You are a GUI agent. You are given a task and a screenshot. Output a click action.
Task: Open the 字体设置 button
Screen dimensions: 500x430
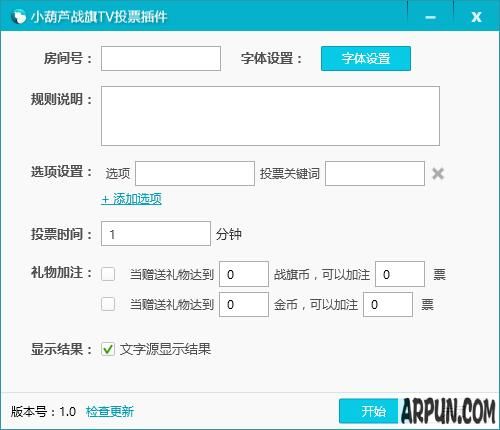pyautogui.click(x=366, y=59)
